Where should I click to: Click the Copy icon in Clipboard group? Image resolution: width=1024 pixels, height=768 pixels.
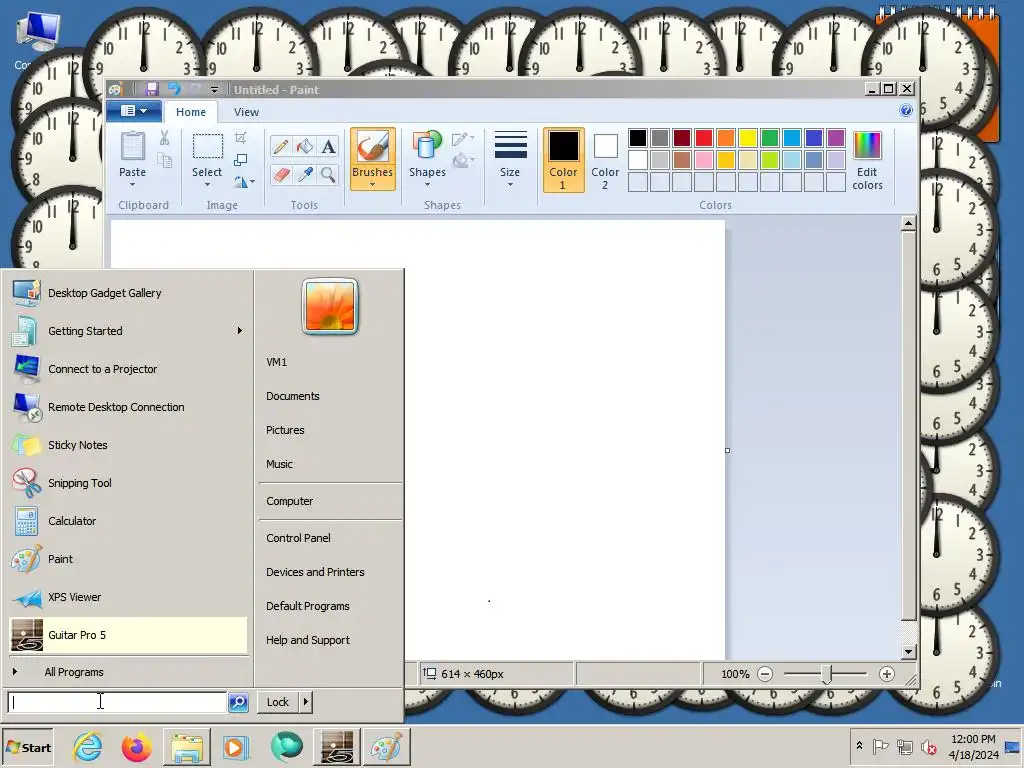tap(164, 160)
